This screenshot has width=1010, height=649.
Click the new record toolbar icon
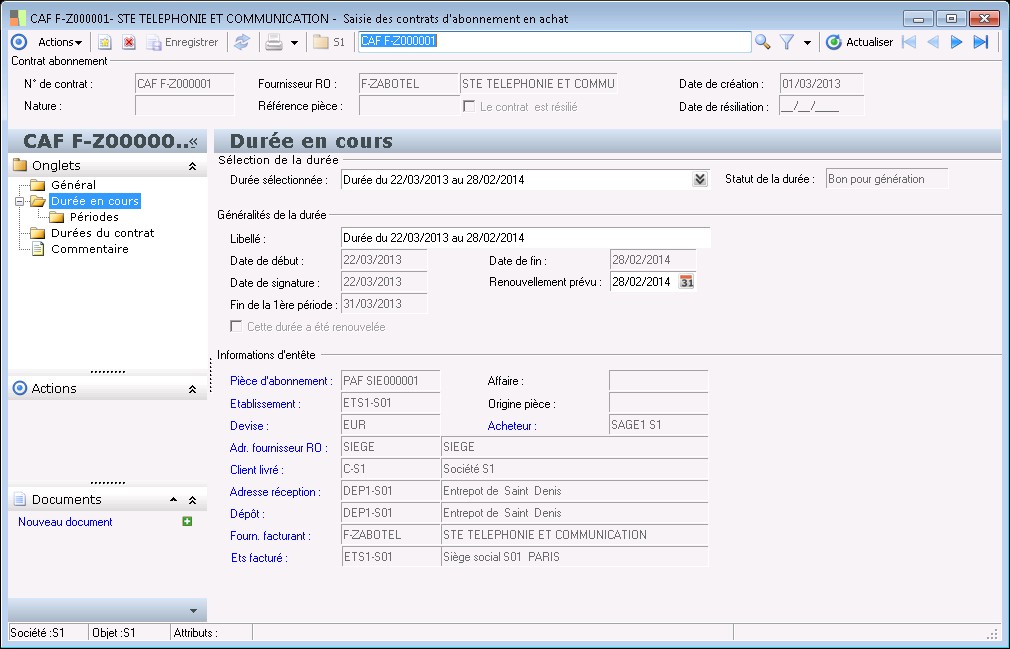(104, 42)
